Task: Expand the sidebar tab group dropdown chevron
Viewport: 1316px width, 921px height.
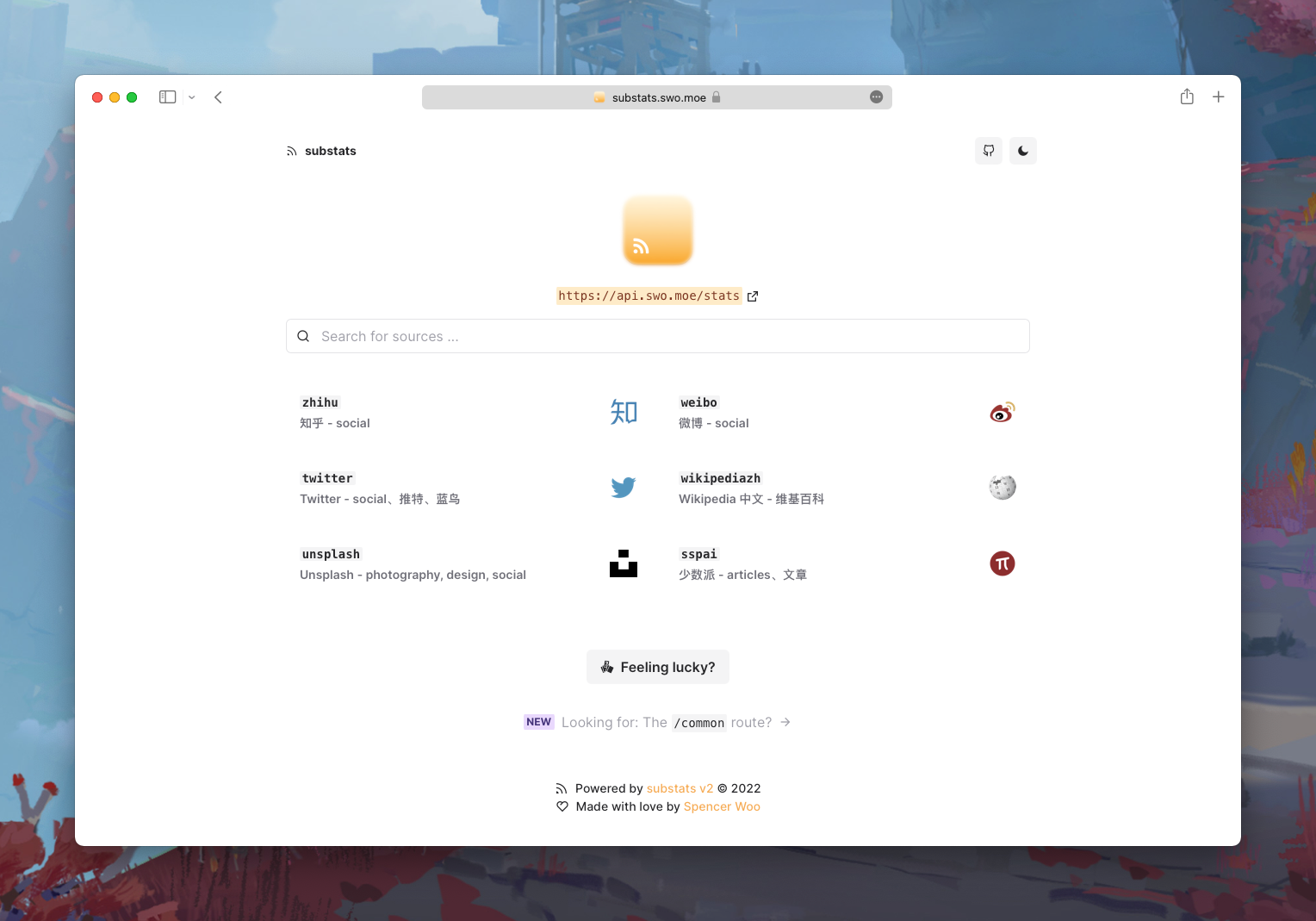Action: 192,97
